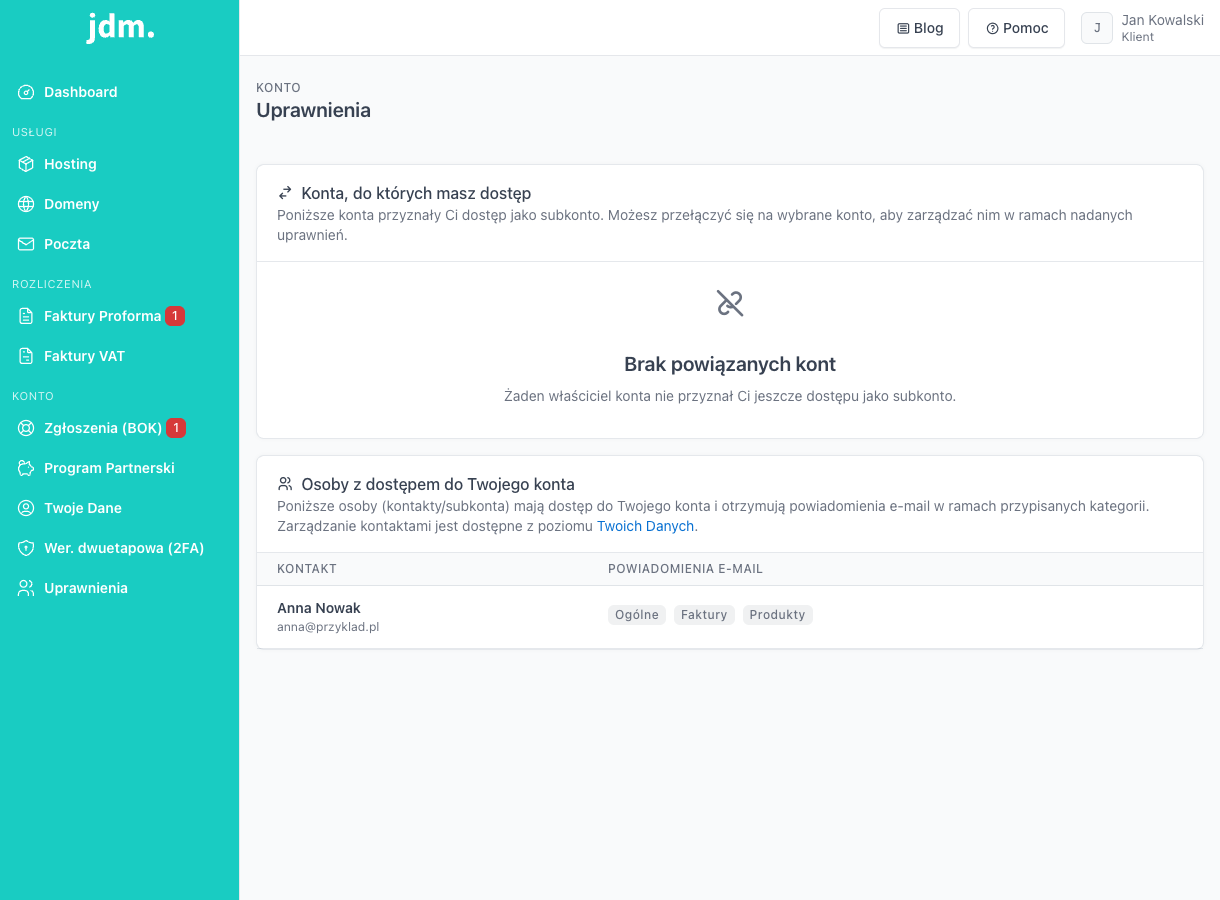Viewport: 1220px width, 900px height.
Task: Click the Hosting cube icon
Action: pyautogui.click(x=26, y=164)
